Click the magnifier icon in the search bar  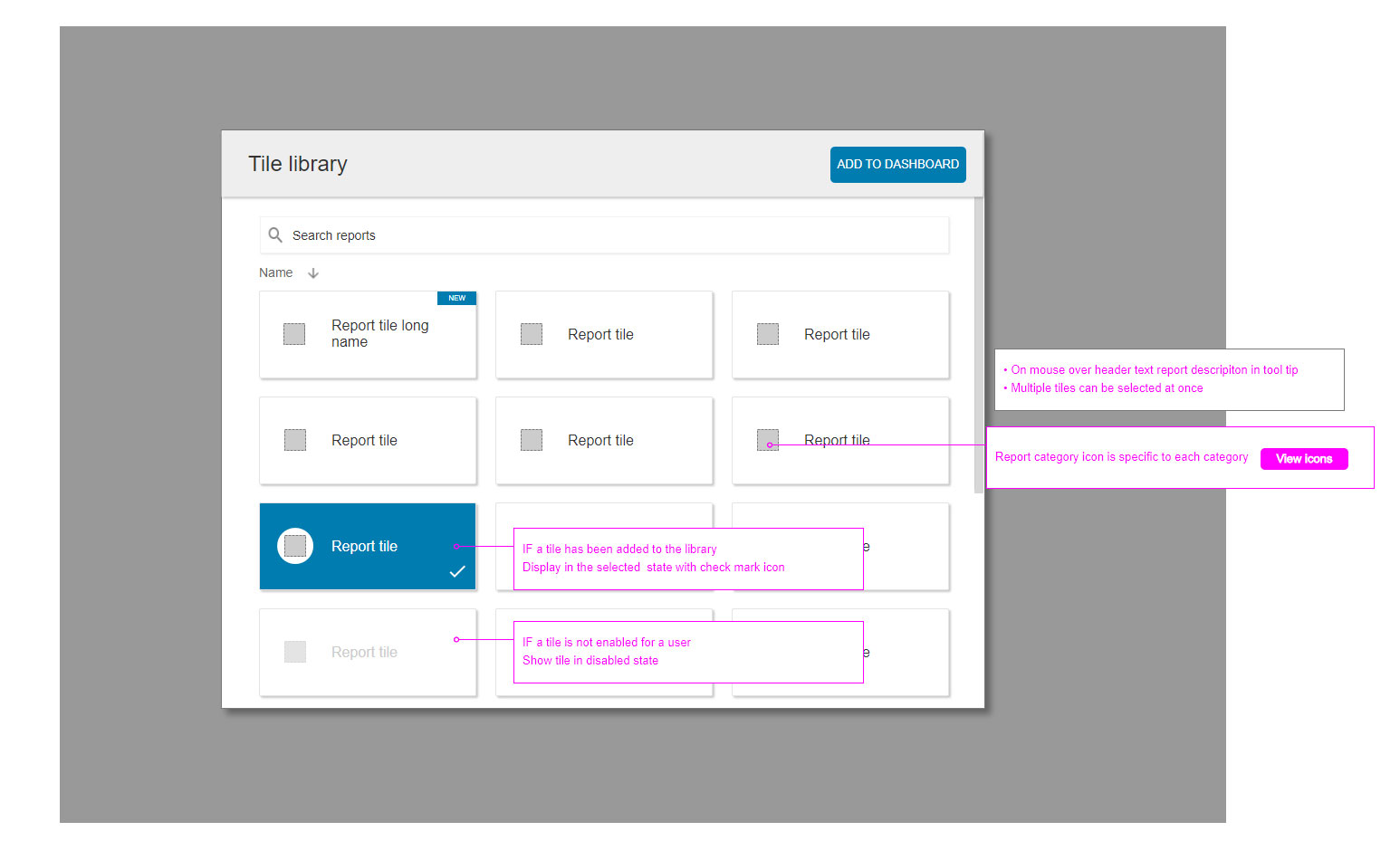(275, 235)
